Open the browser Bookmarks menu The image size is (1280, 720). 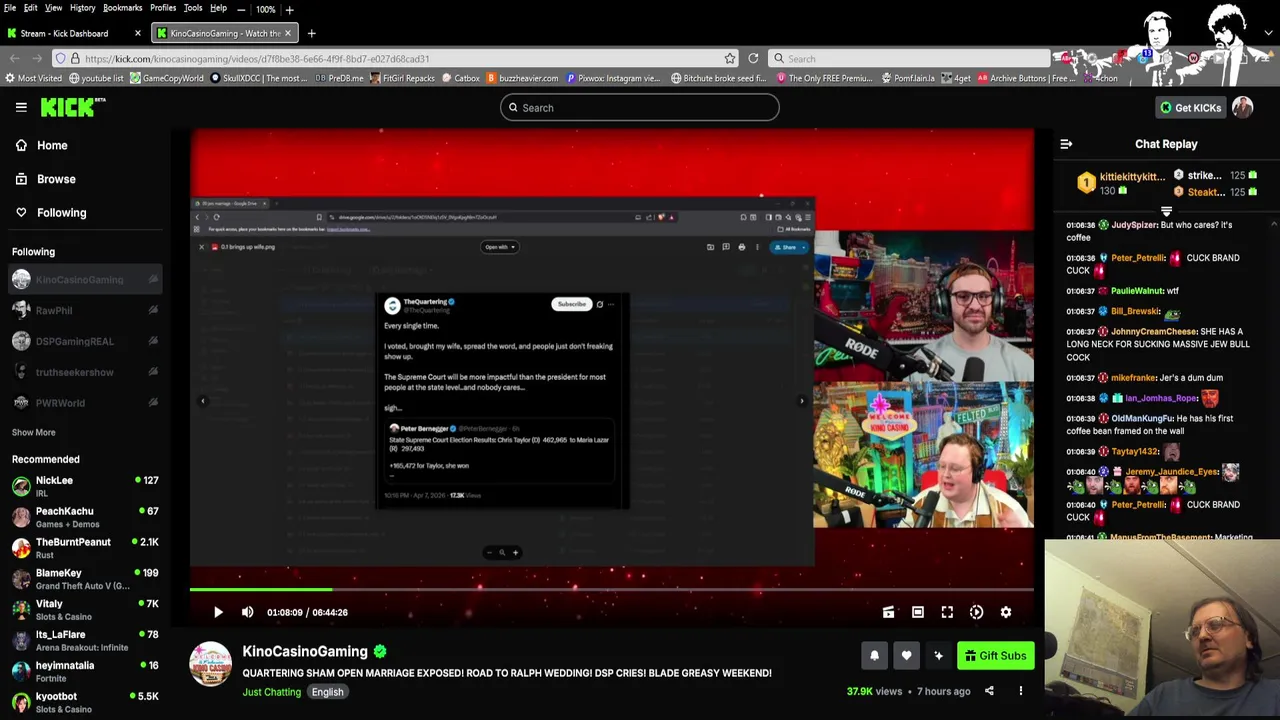point(122,8)
